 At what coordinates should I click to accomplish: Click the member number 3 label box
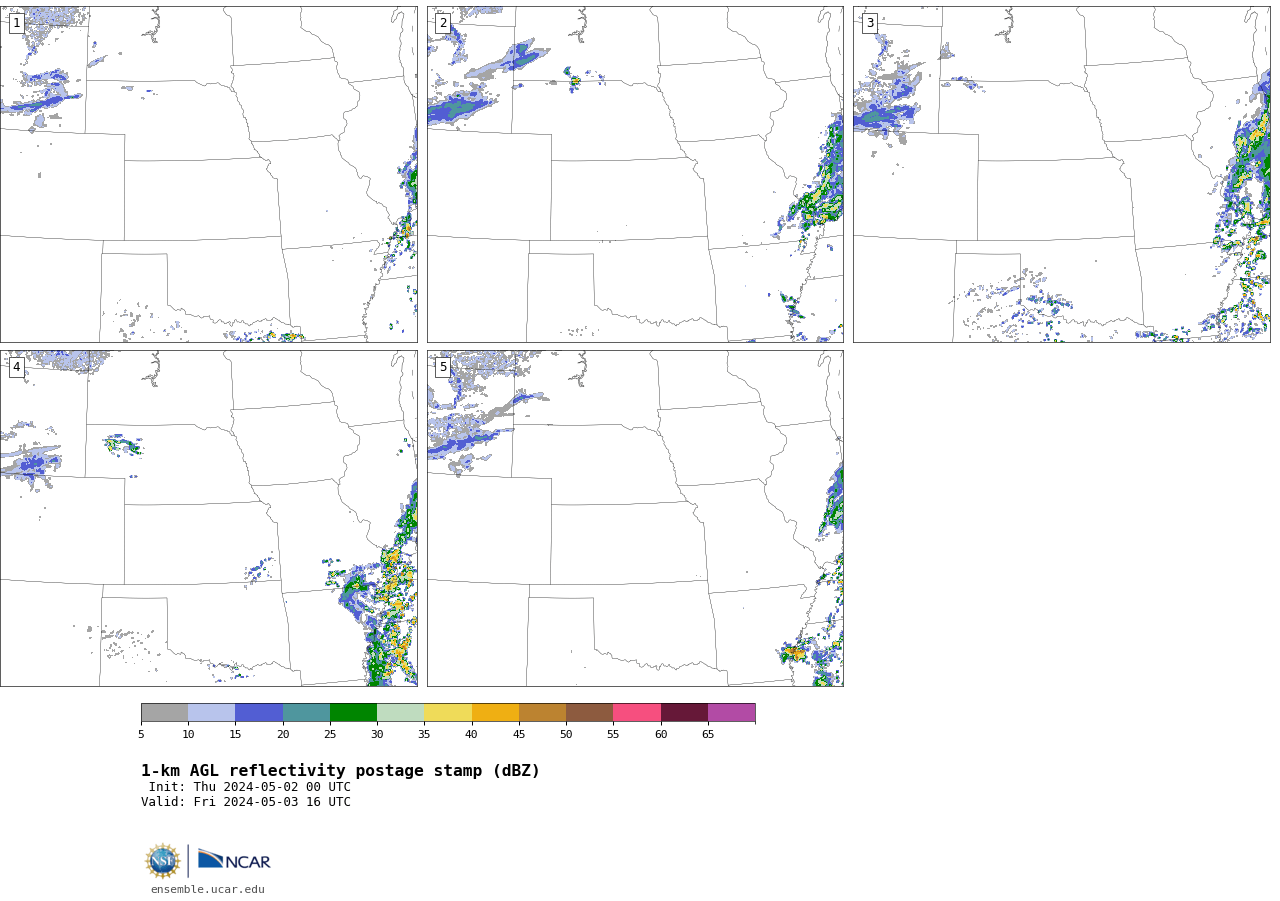(x=870, y=23)
